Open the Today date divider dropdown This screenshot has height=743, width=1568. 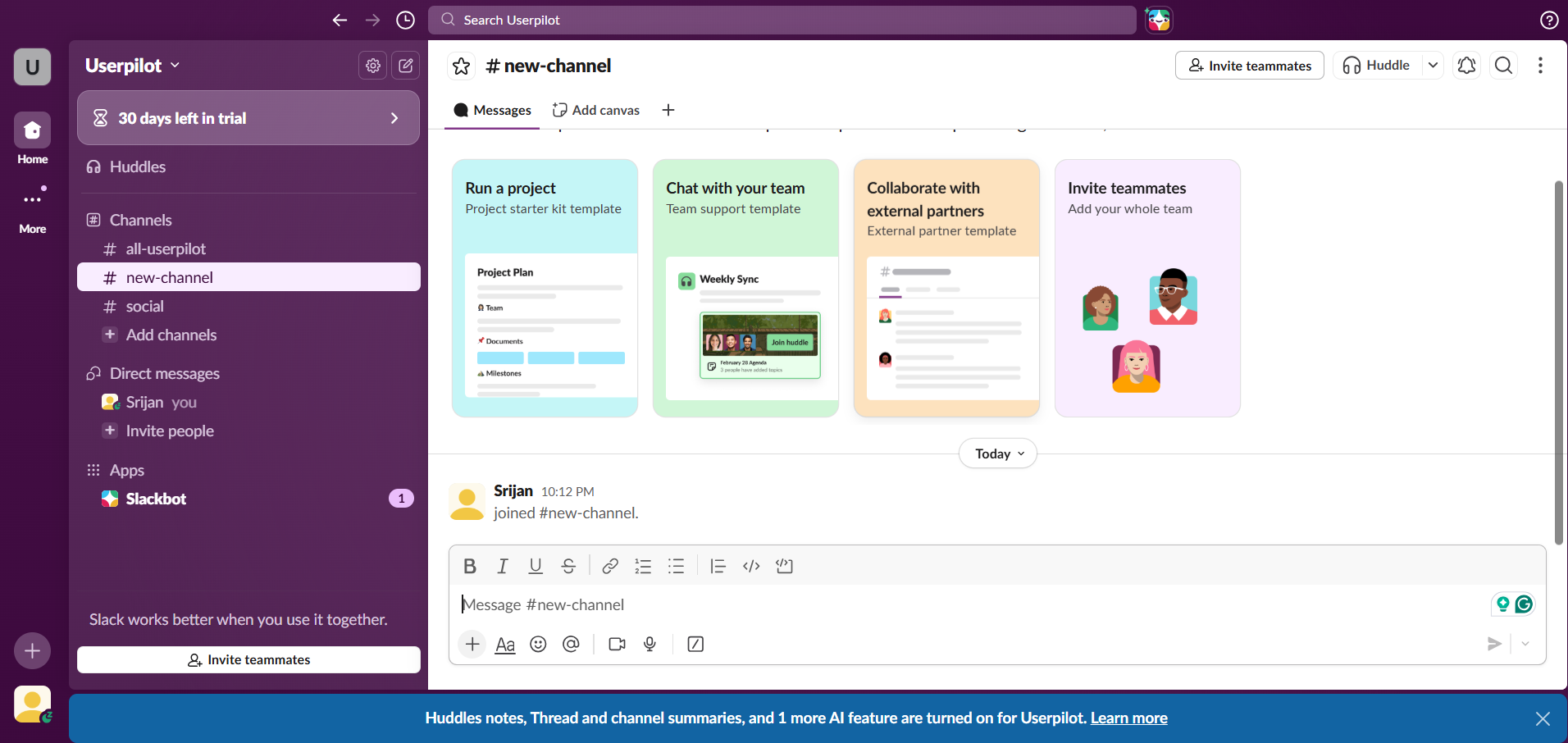pos(996,454)
